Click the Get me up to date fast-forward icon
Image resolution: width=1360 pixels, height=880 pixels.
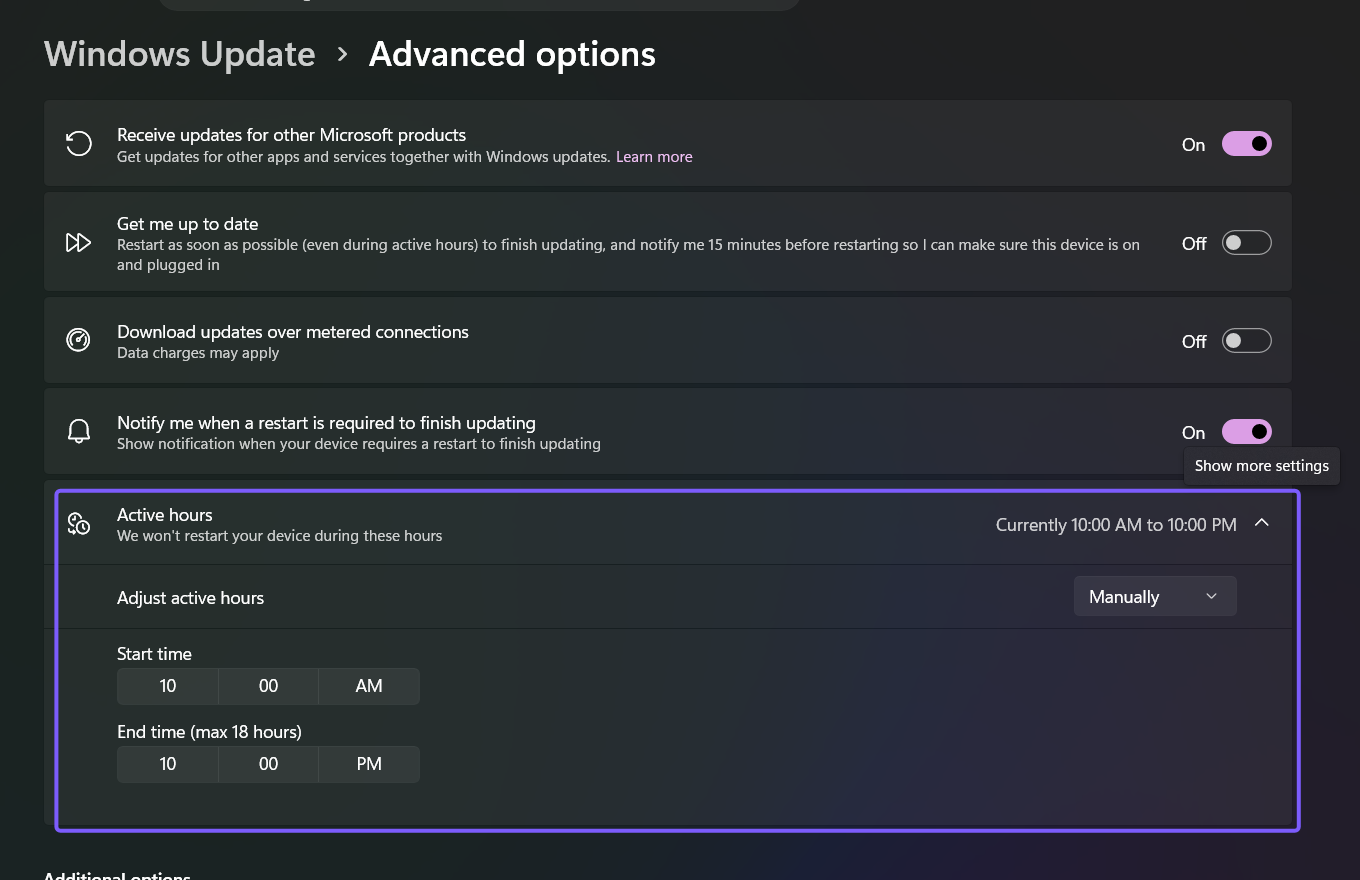click(x=79, y=243)
